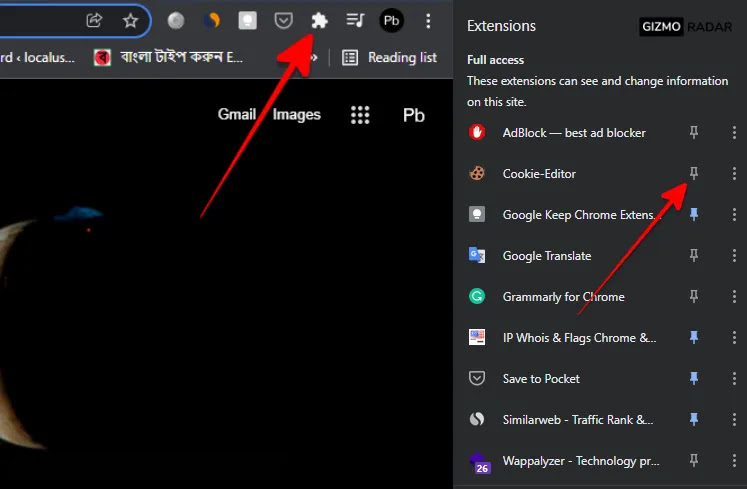
Task: Open the gray sphere extension in the toolbar
Action: pos(176,20)
